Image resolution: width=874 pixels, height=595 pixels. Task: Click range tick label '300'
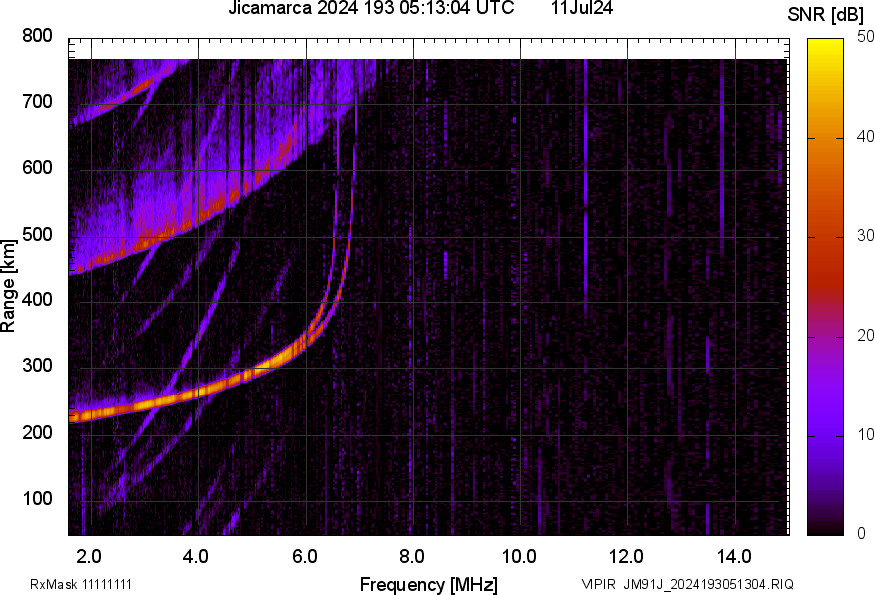tap(37, 366)
